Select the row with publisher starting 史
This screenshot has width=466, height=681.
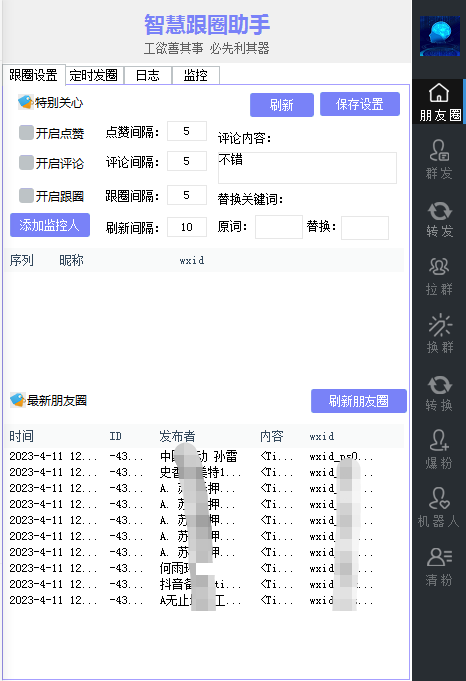click(x=205, y=472)
